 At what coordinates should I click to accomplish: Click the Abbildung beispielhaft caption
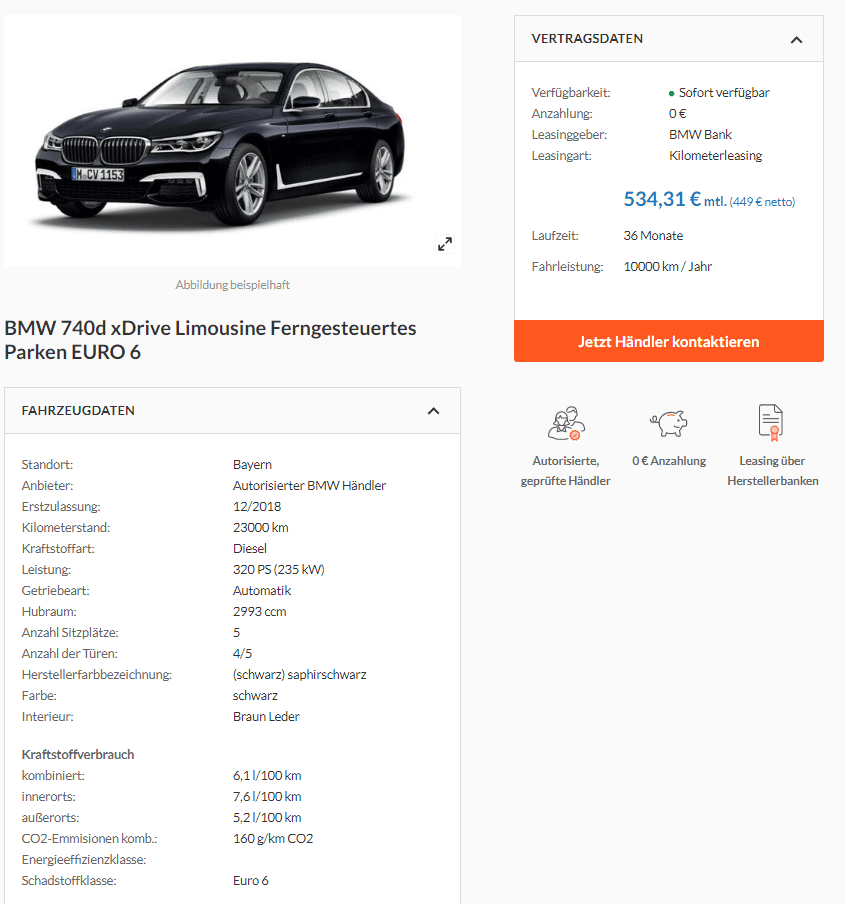[x=232, y=285]
